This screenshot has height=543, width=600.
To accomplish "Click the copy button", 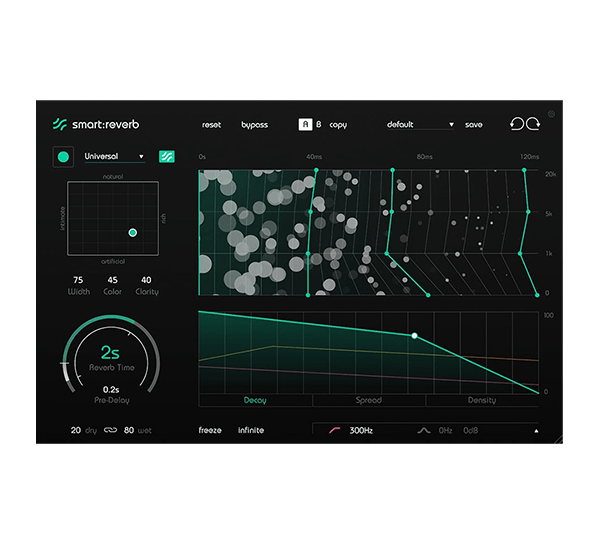I will click(x=338, y=125).
